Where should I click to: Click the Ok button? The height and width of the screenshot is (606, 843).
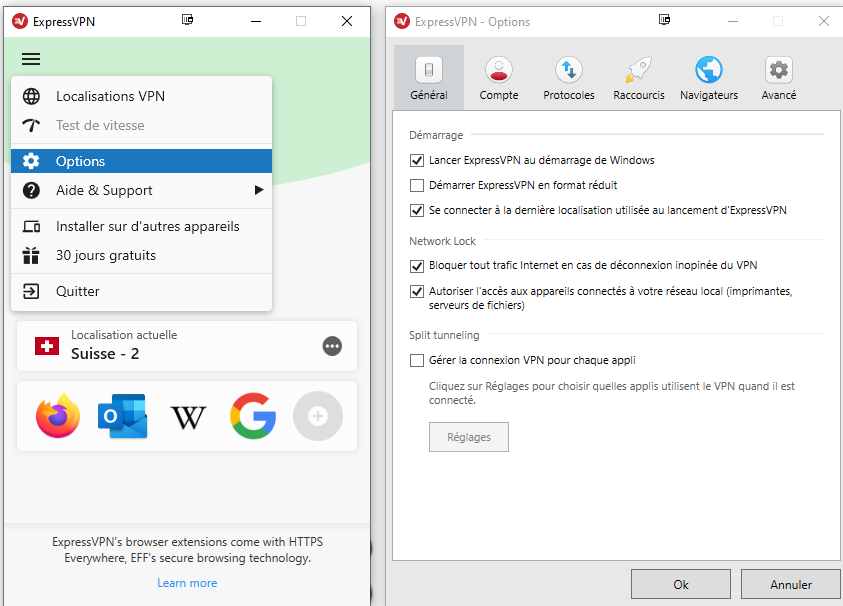coord(681,584)
